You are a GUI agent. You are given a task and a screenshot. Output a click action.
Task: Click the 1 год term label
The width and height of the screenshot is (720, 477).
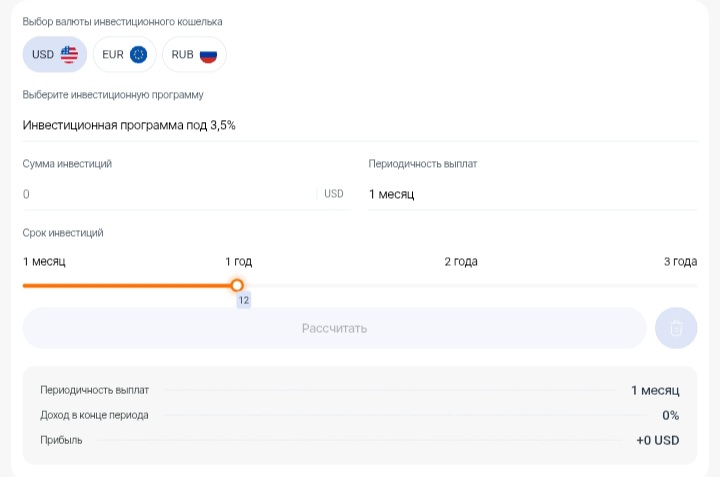click(x=238, y=262)
